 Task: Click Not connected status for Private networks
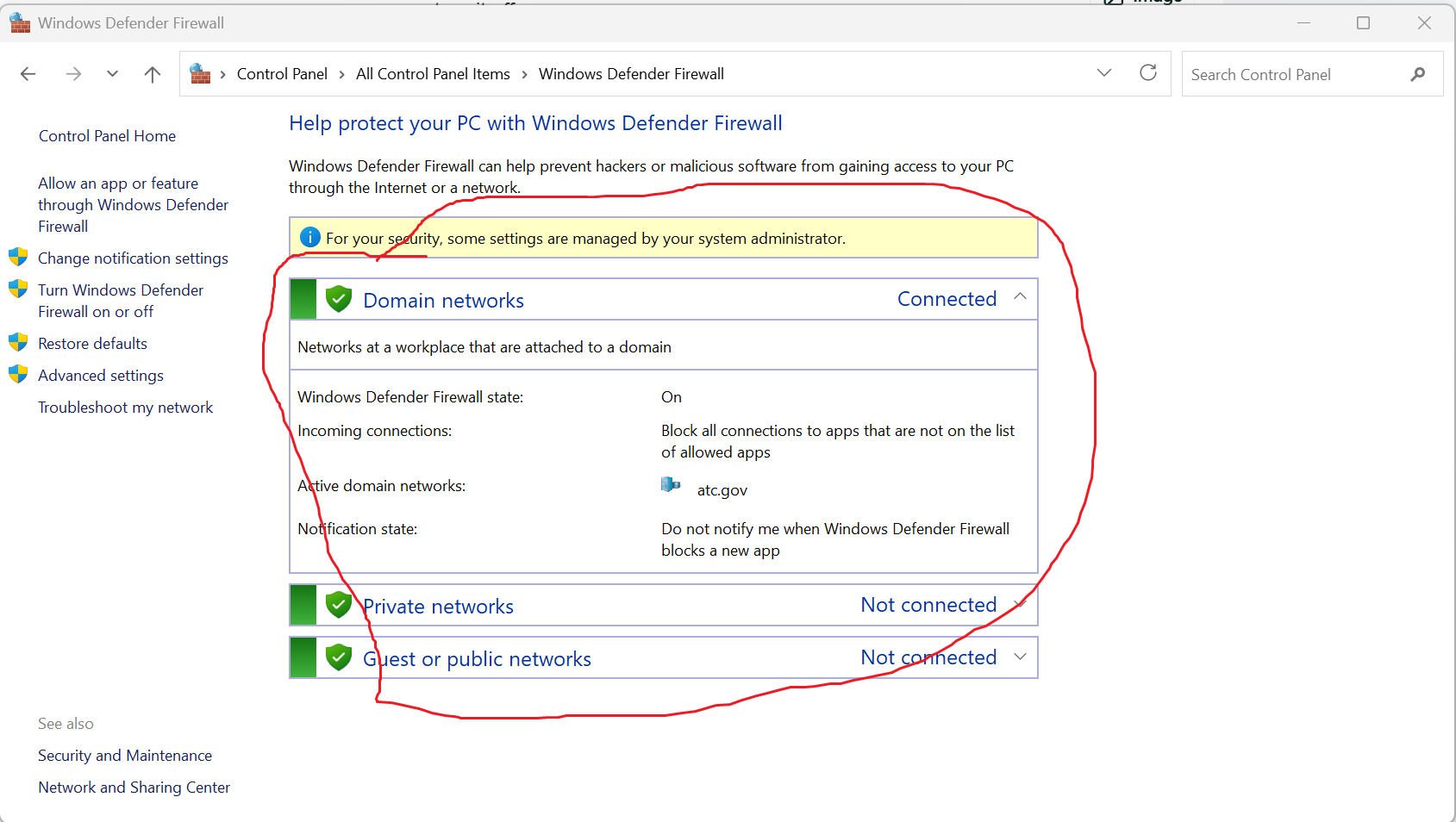pos(928,605)
